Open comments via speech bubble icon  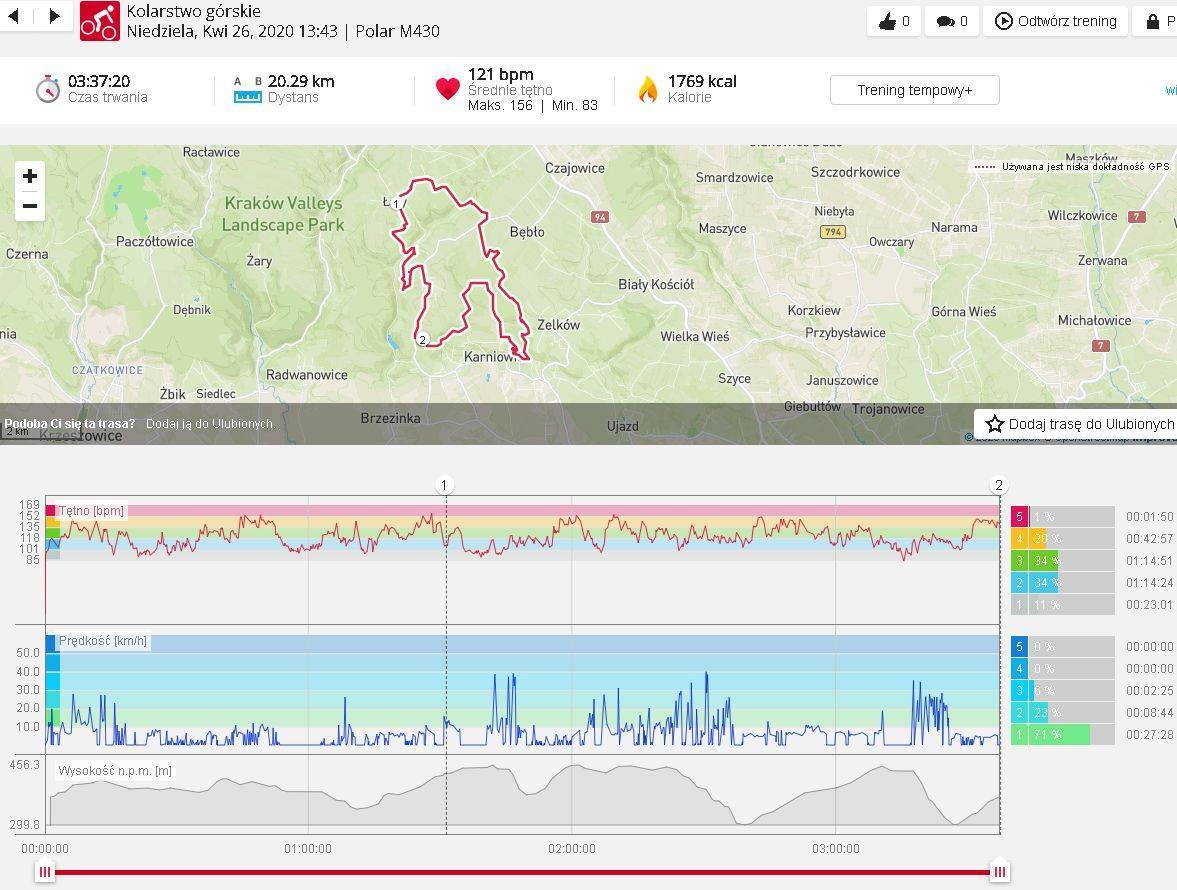click(952, 21)
